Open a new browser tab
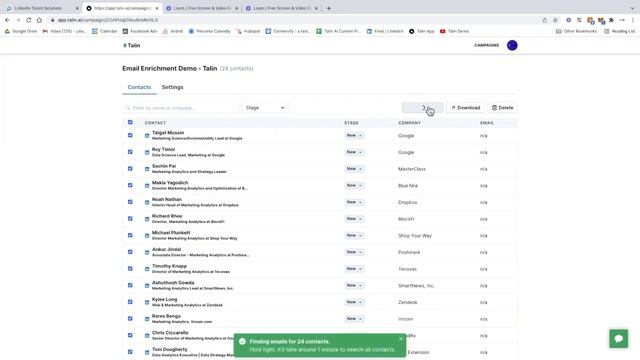 pyautogui.click(x=329, y=8)
